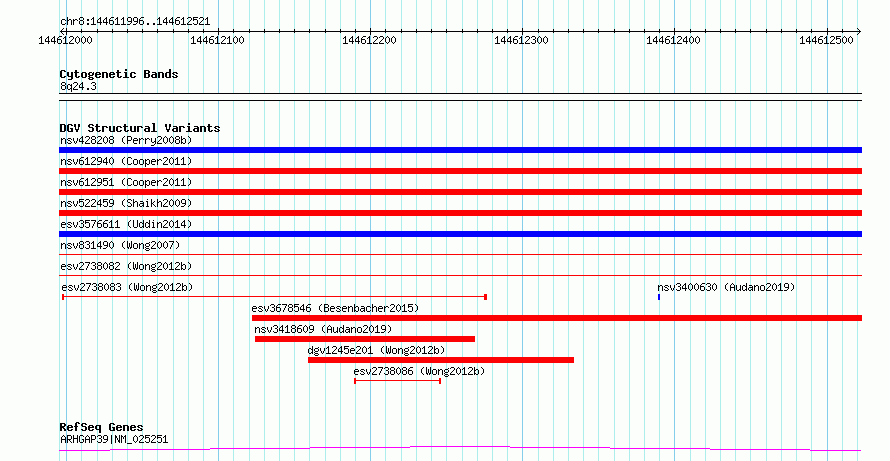
Task: Open the esv3678546 (Besenbacher2015) label
Action: tap(335, 308)
